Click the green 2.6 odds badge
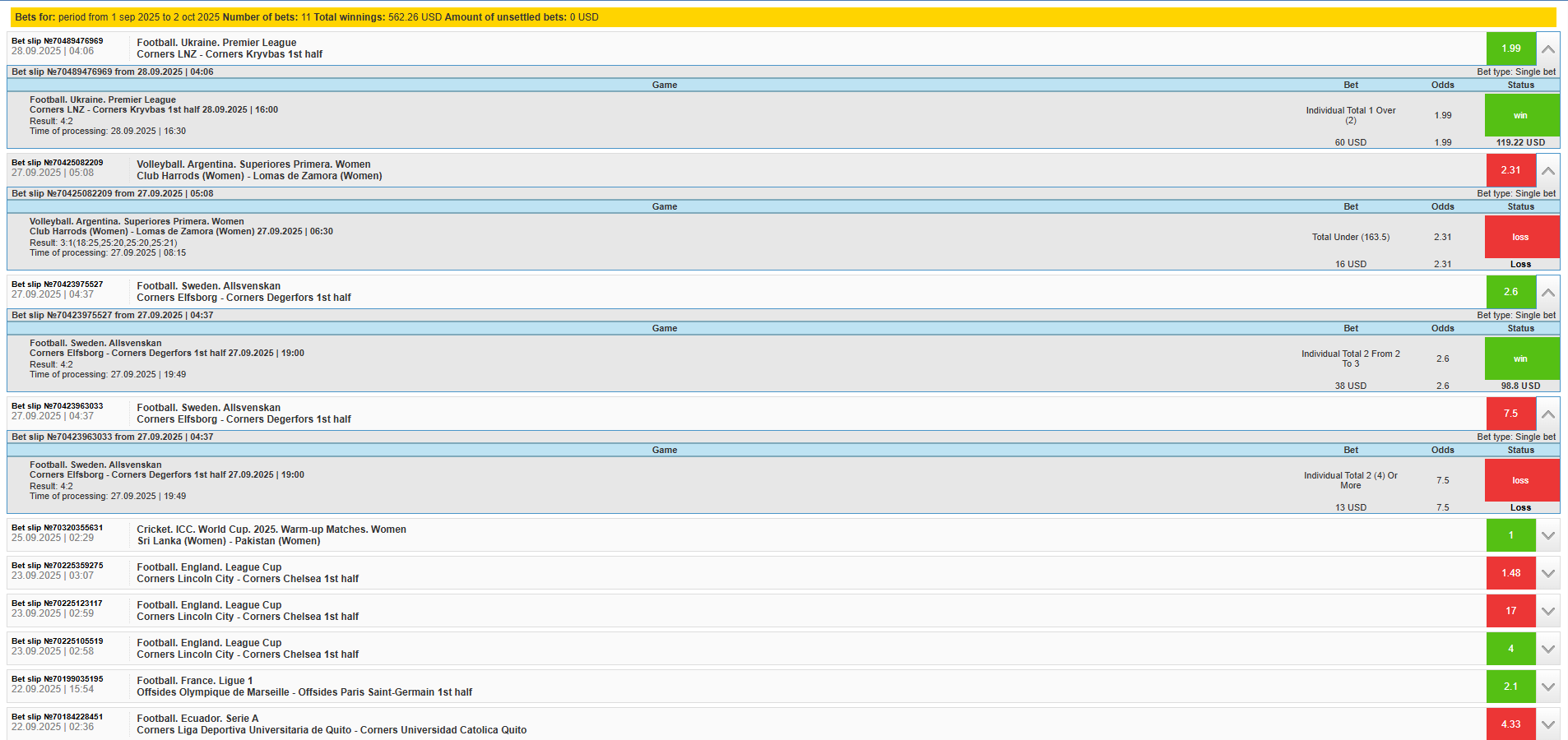The height and width of the screenshot is (740, 1568). 1510,292
